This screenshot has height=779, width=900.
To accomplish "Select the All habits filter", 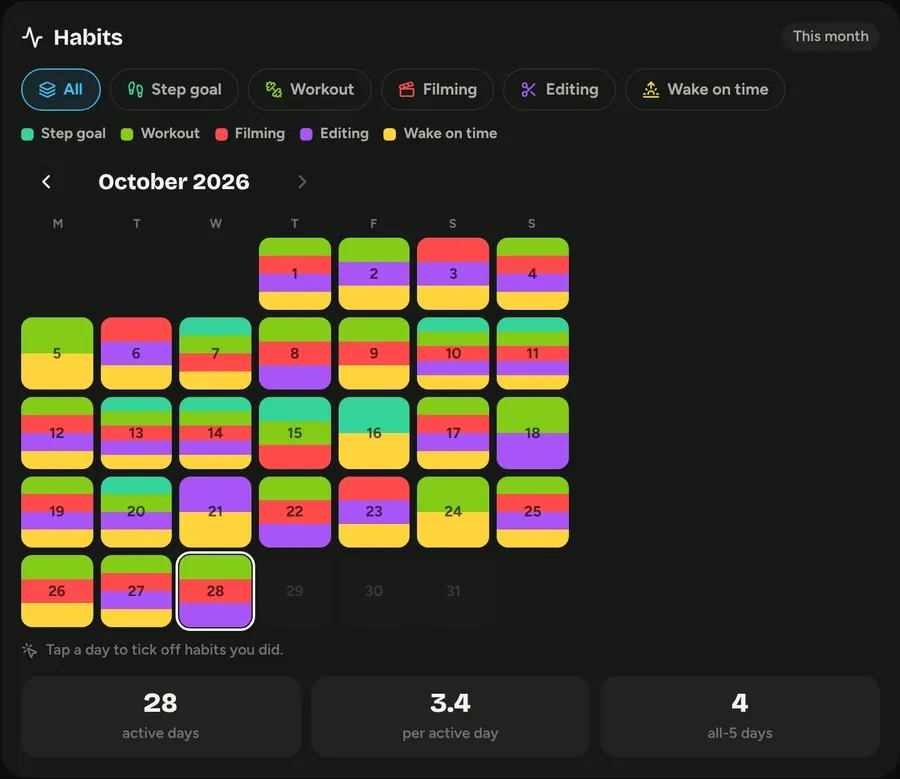I will (61, 90).
